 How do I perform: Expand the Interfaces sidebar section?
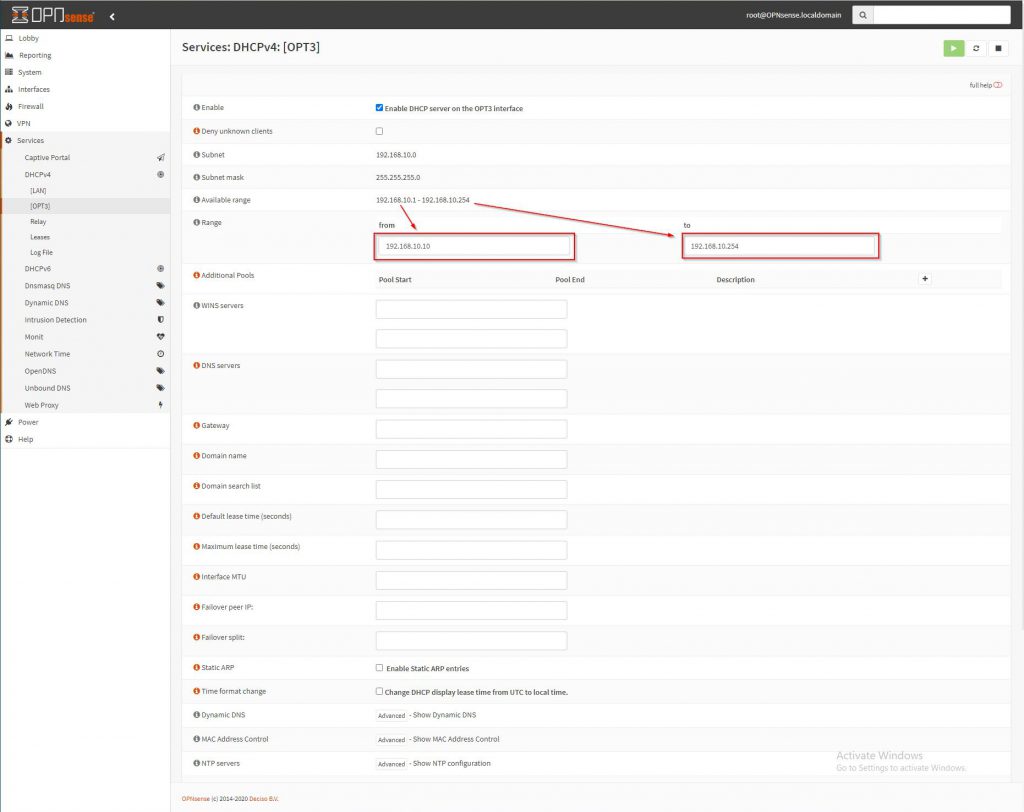[x=33, y=89]
